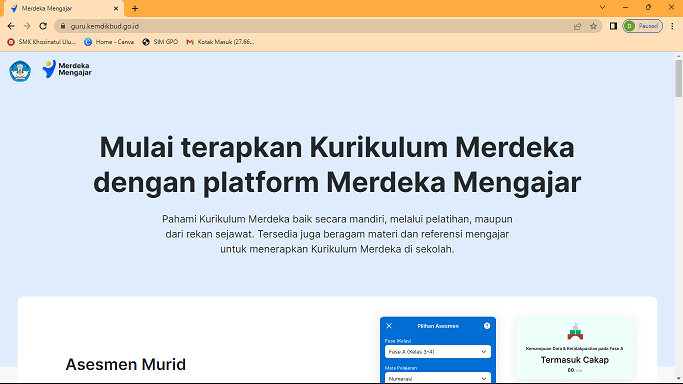Open the Paused profile button
The width and height of the screenshot is (683, 384).
tap(642, 26)
